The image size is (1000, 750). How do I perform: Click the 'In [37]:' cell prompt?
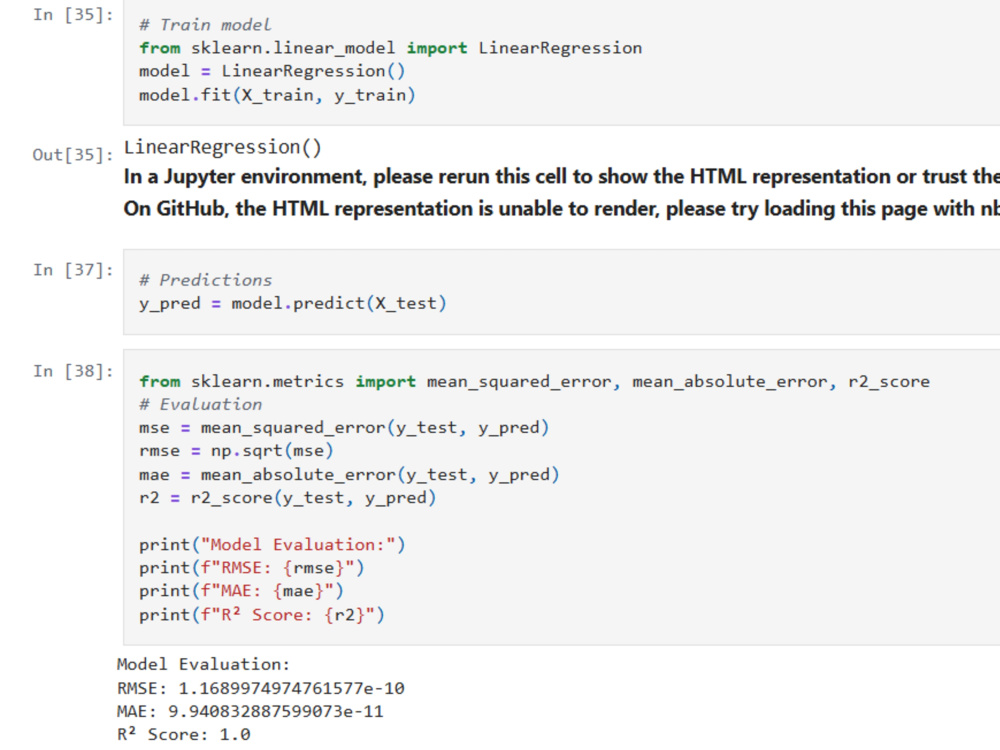tap(73, 270)
